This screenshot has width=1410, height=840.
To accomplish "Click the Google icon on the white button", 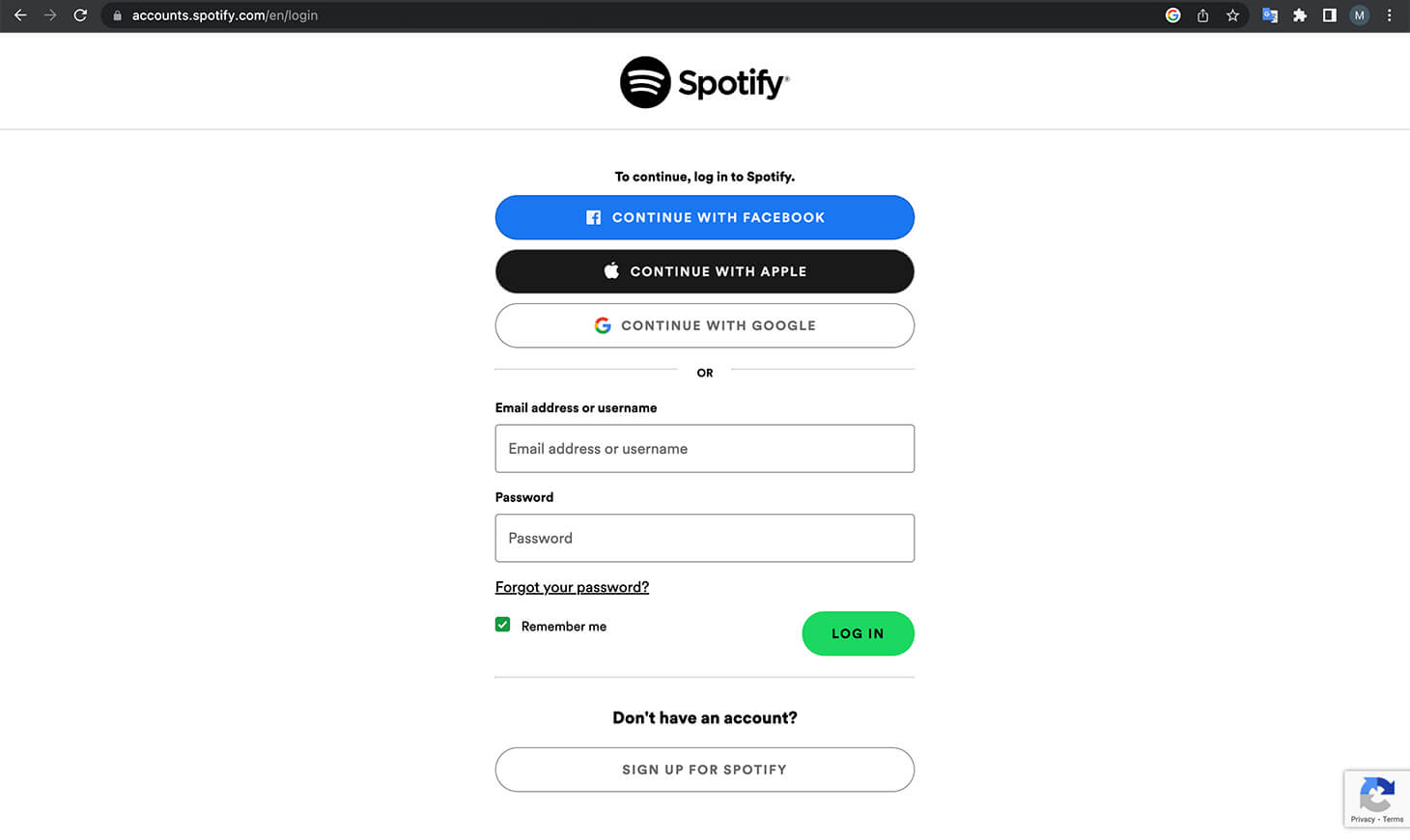I will (603, 325).
